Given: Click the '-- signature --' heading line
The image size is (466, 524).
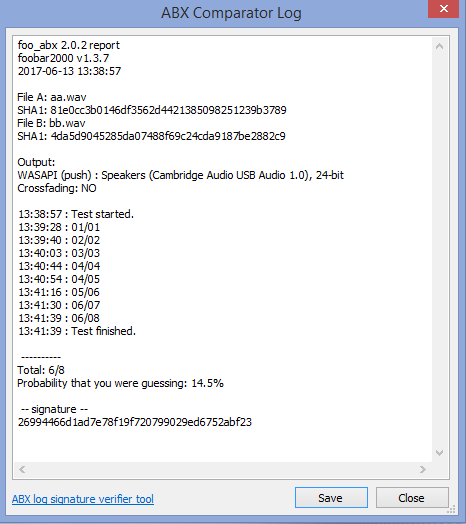Looking at the screenshot, I should tap(54, 409).
